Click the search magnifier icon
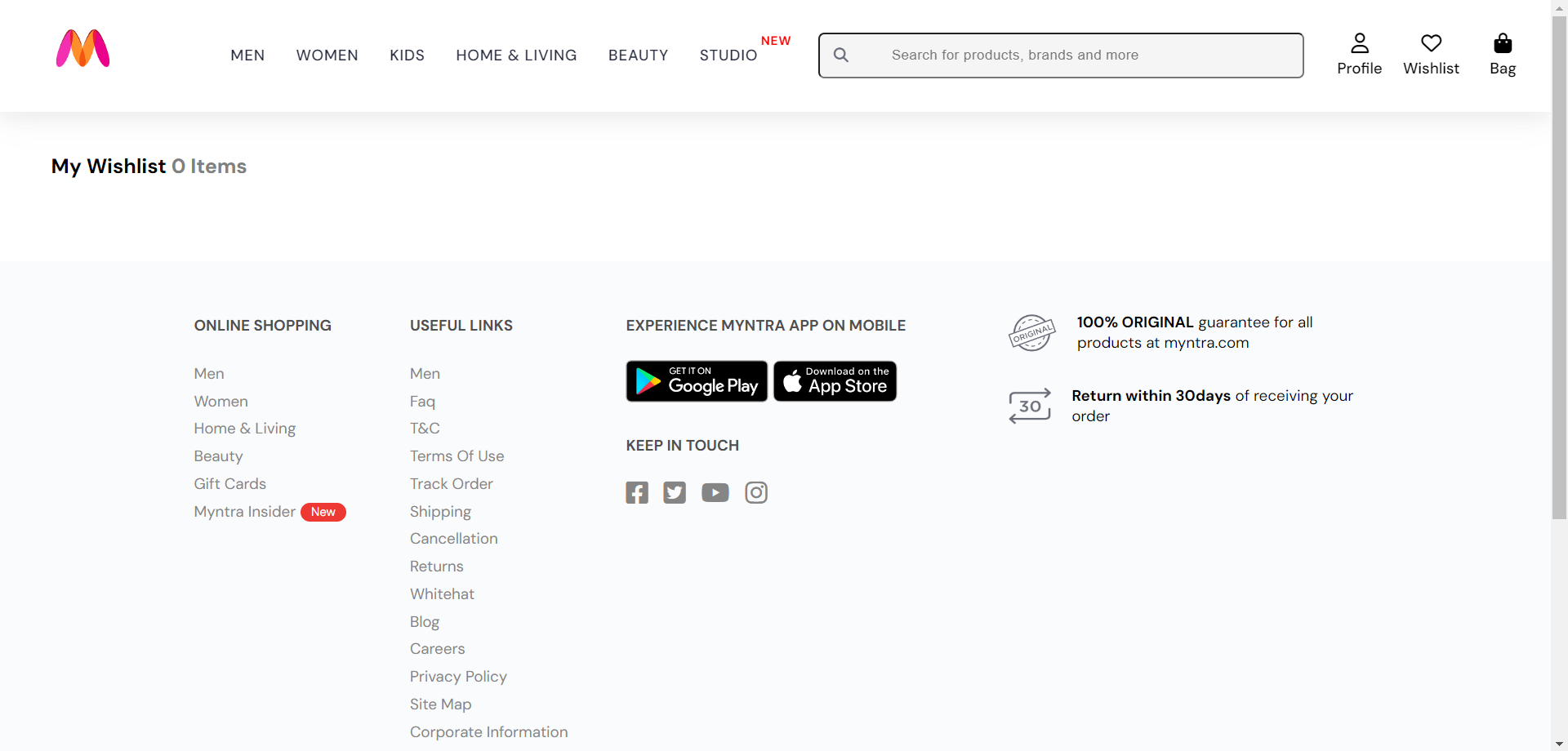Screen dimensions: 1568x751 840,55
